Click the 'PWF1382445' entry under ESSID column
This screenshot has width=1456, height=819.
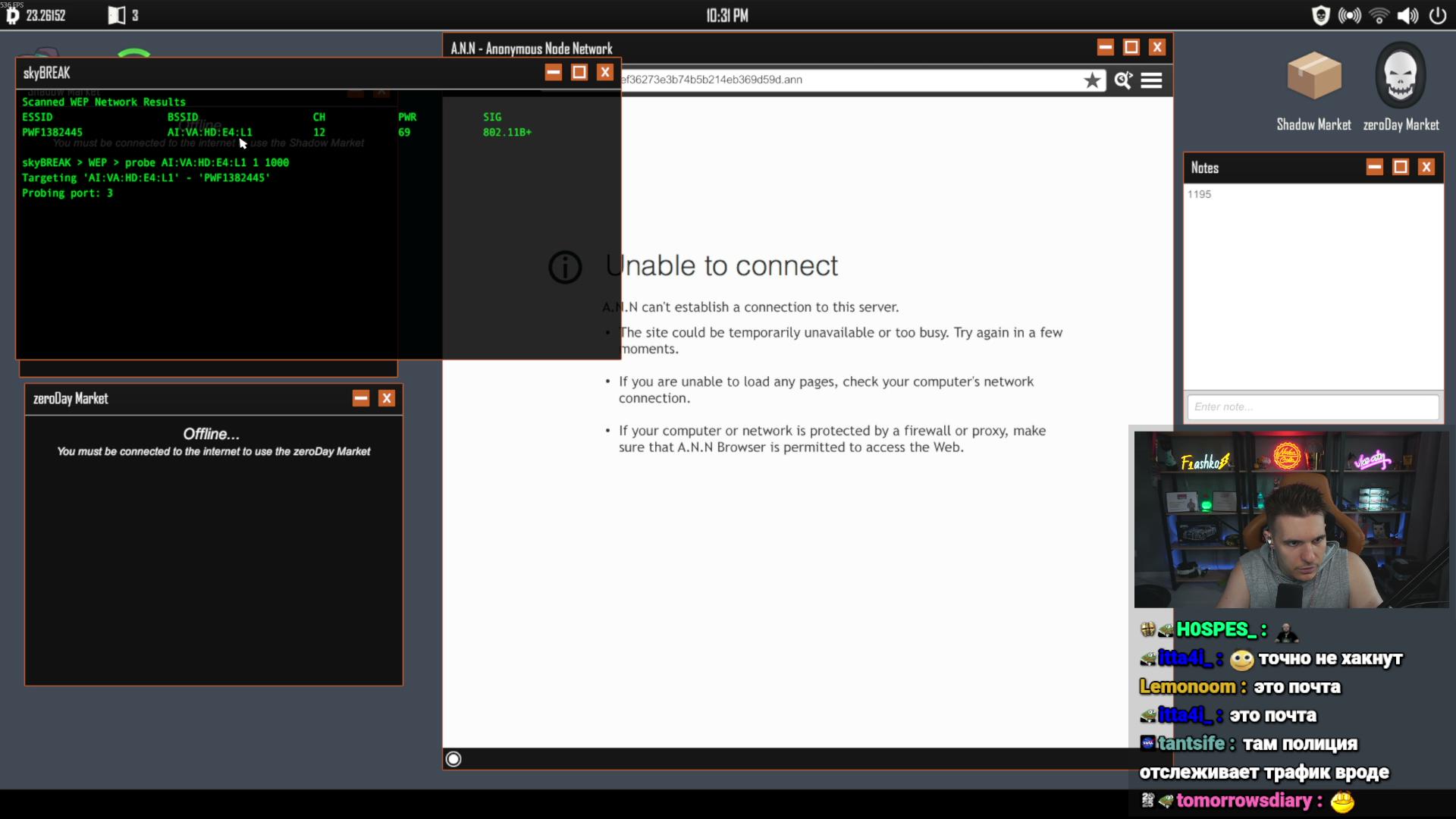coord(52,133)
